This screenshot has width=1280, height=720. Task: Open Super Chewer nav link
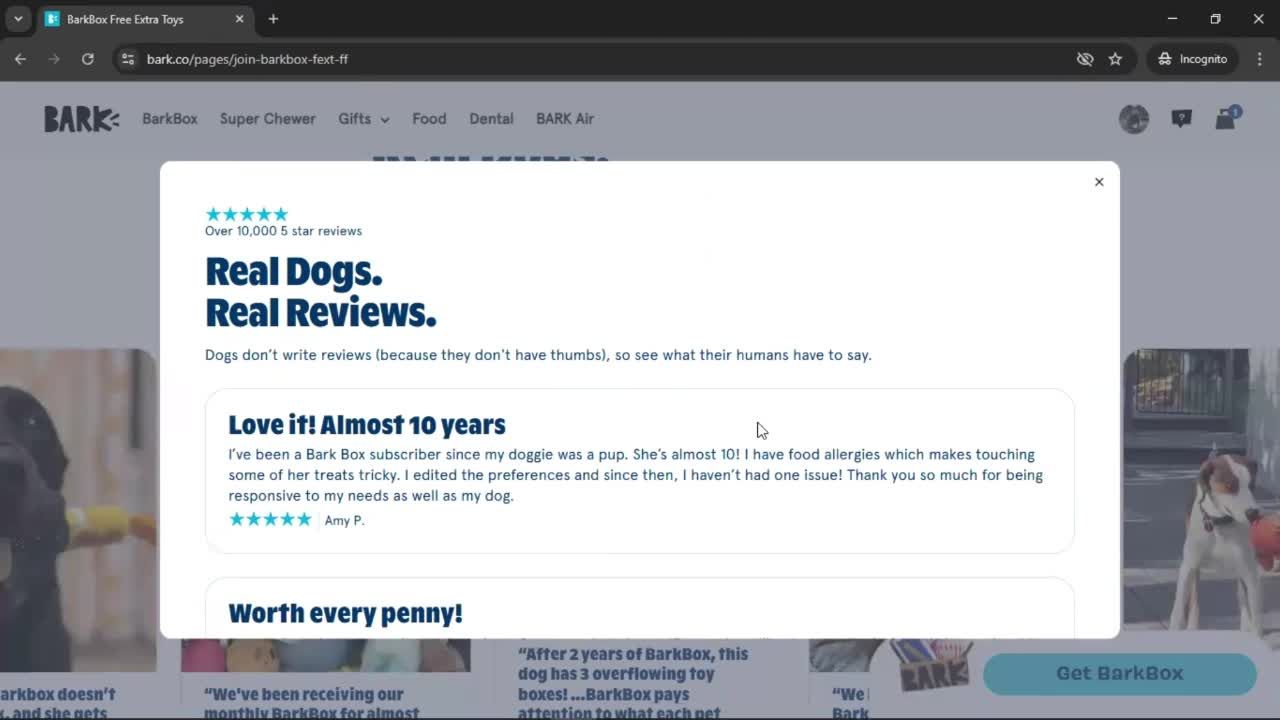268,119
